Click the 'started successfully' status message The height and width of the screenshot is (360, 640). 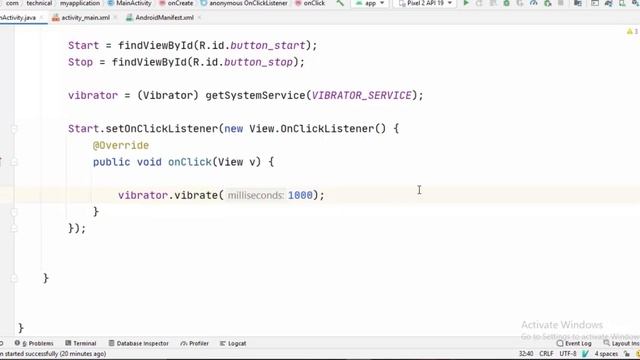[x=53, y=353]
